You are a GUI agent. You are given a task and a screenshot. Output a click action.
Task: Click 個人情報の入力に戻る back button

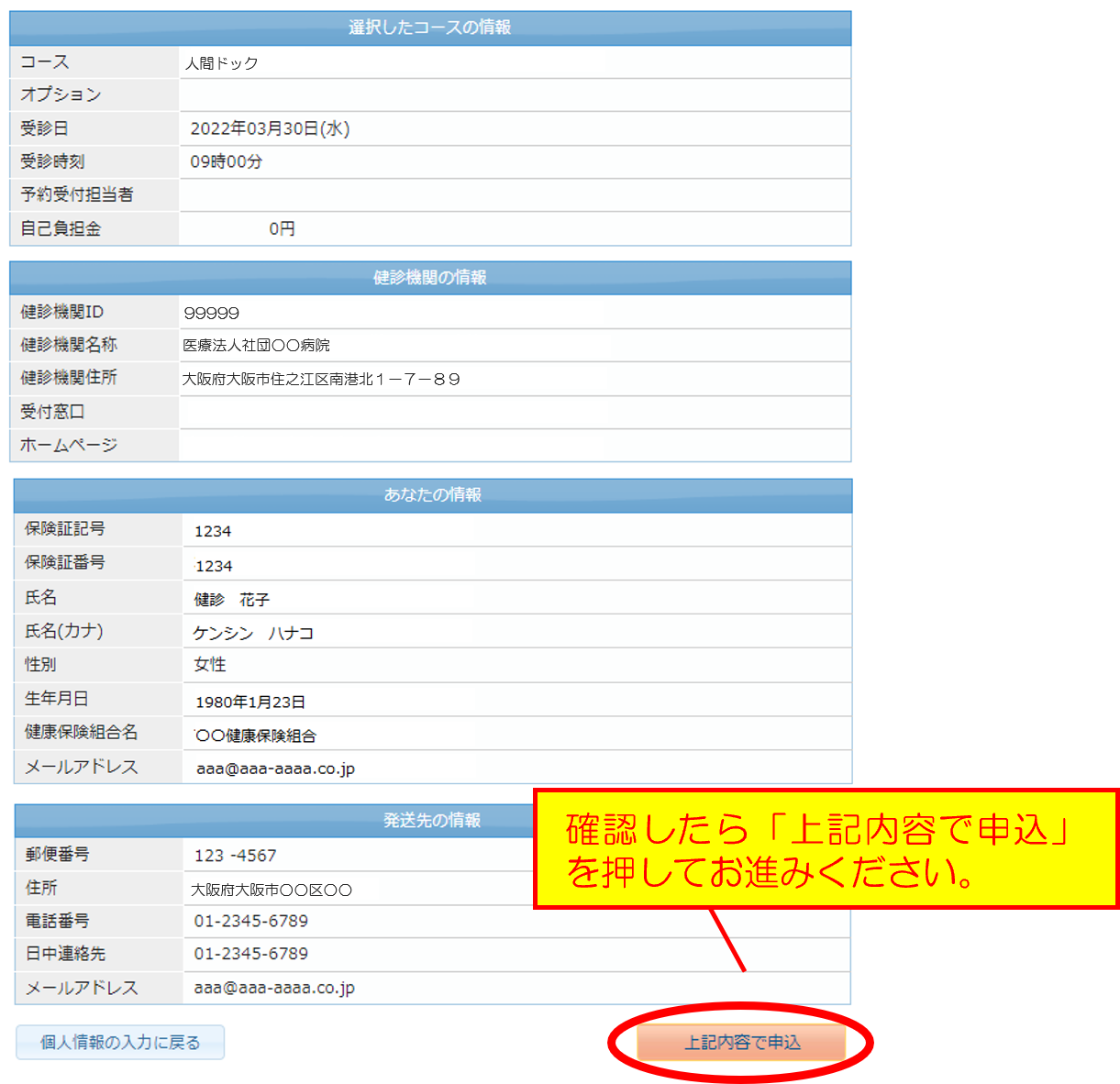[x=120, y=1042]
